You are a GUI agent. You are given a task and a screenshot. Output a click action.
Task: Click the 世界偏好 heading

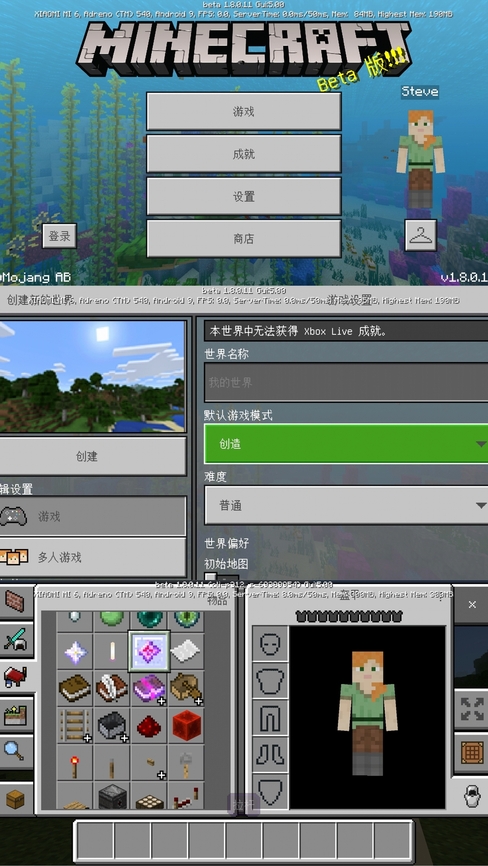(226, 543)
